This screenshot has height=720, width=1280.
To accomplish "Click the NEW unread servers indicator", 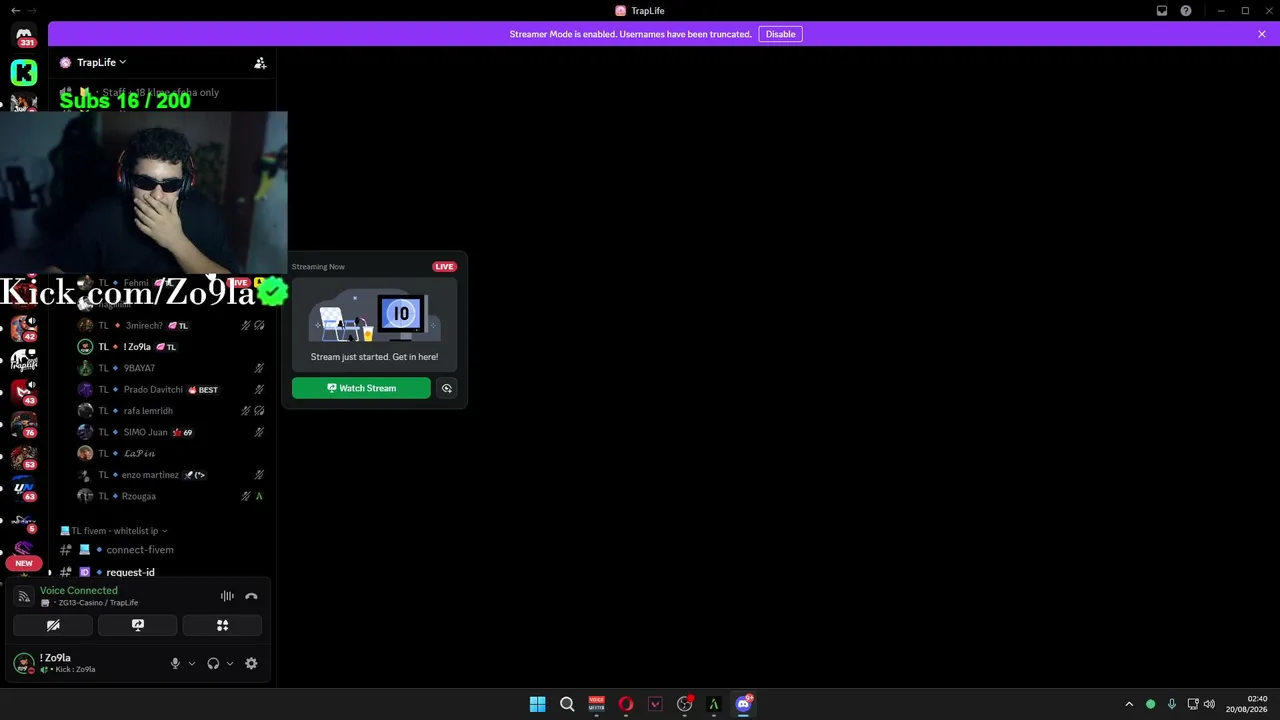I will pyautogui.click(x=24, y=563).
